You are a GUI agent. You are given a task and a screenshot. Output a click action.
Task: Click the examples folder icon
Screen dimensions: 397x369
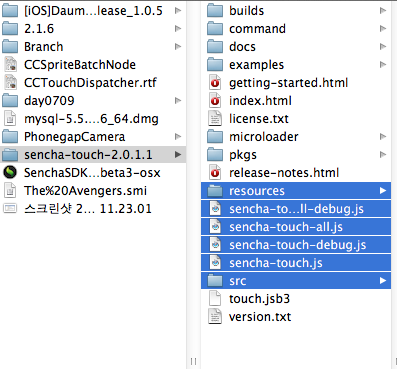click(215, 65)
